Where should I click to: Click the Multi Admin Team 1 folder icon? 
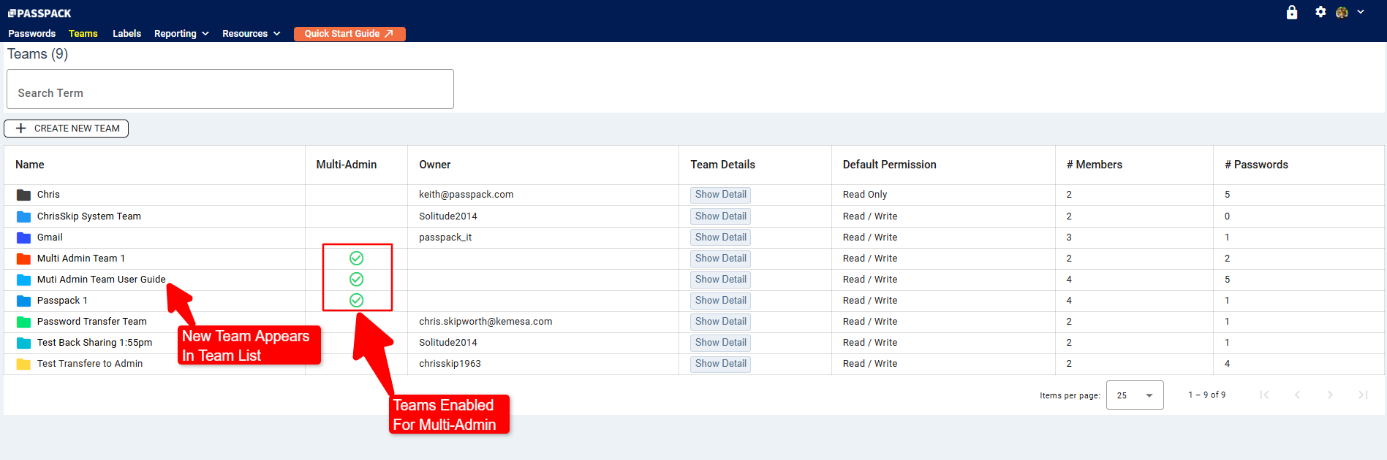[x=24, y=258]
